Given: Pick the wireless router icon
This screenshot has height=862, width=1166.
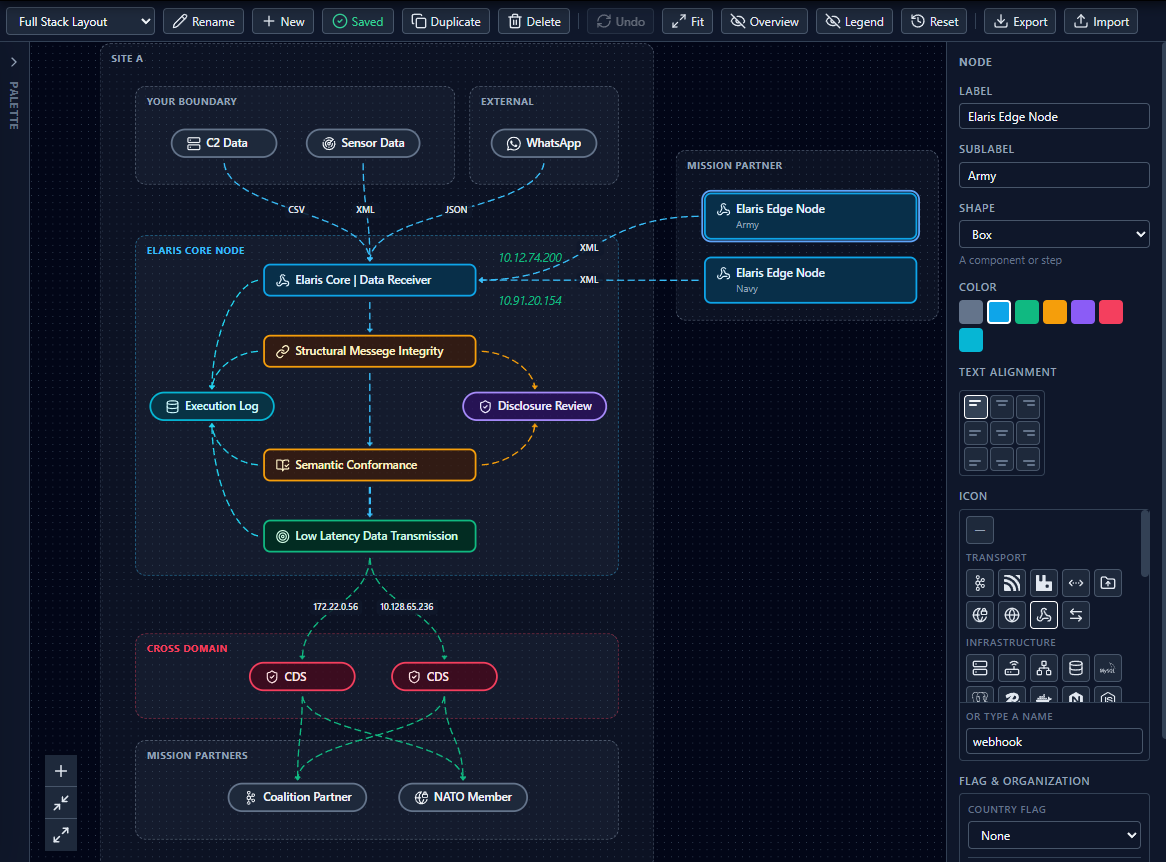Looking at the screenshot, I should coord(1011,668).
